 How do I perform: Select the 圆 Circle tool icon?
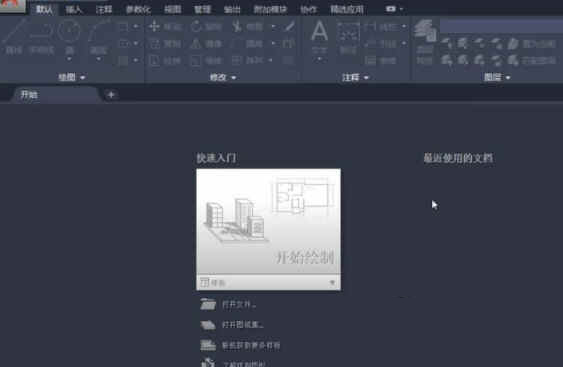(69, 31)
